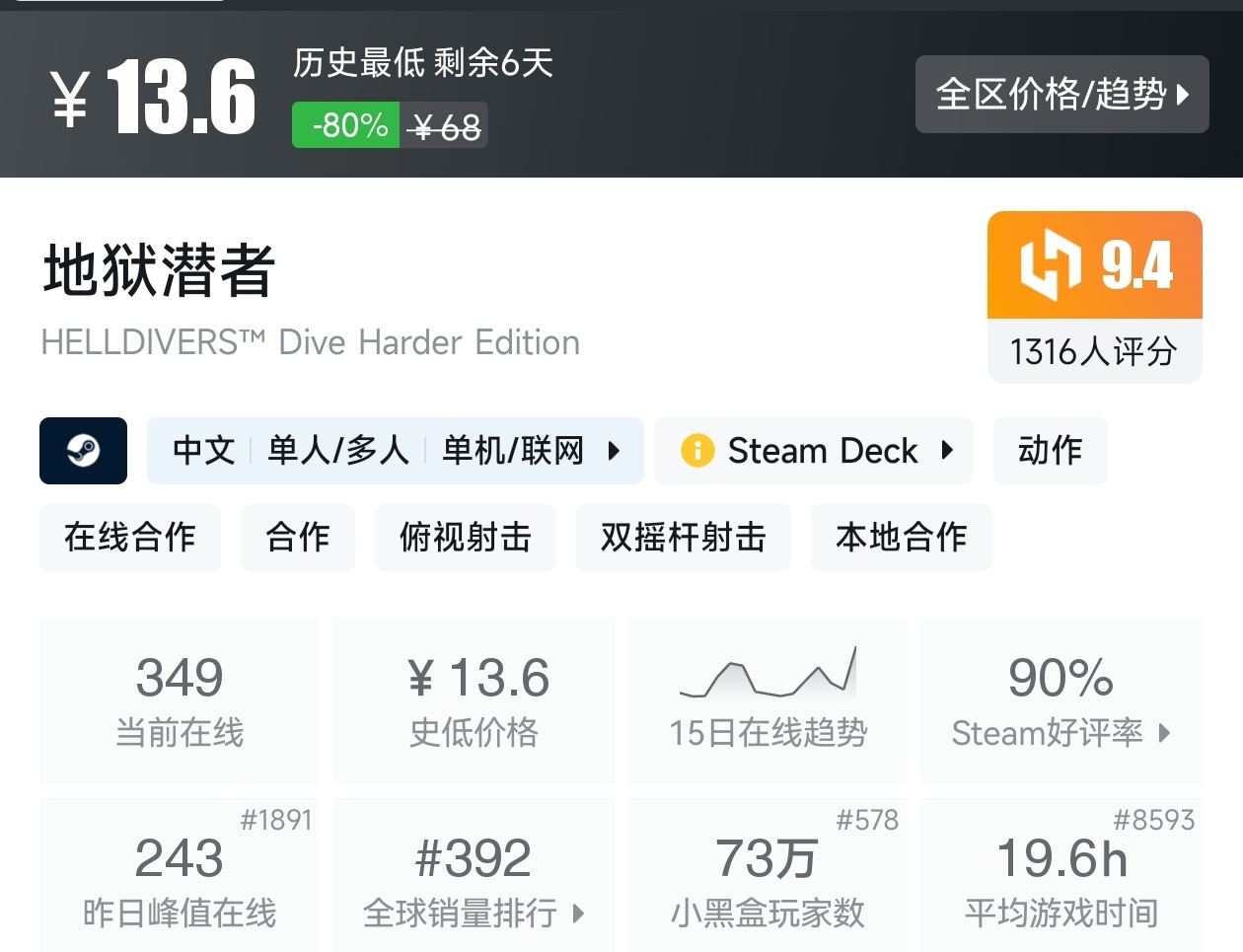This screenshot has height=952, width=1243.
Task: Expand the 中文 单人/多人 info arrow
Action: click(614, 451)
